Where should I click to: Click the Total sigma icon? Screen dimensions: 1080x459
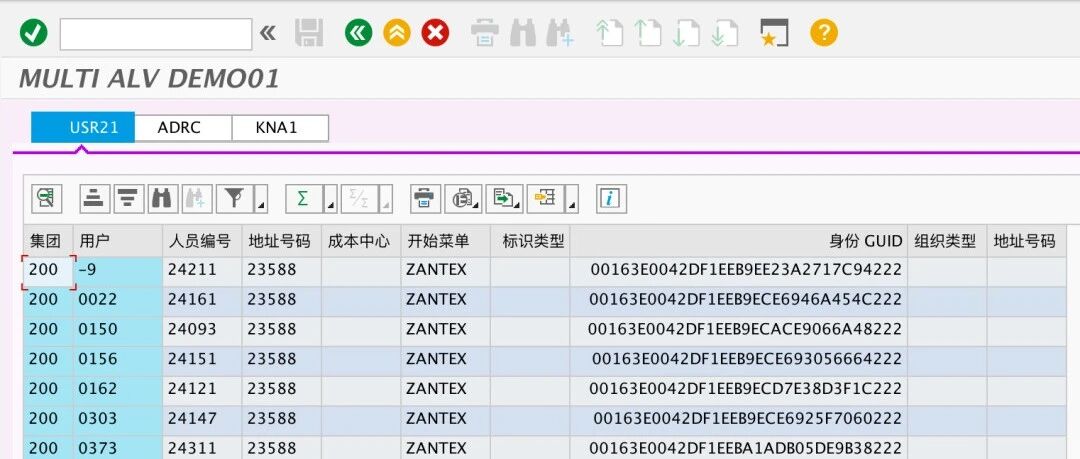coord(302,198)
